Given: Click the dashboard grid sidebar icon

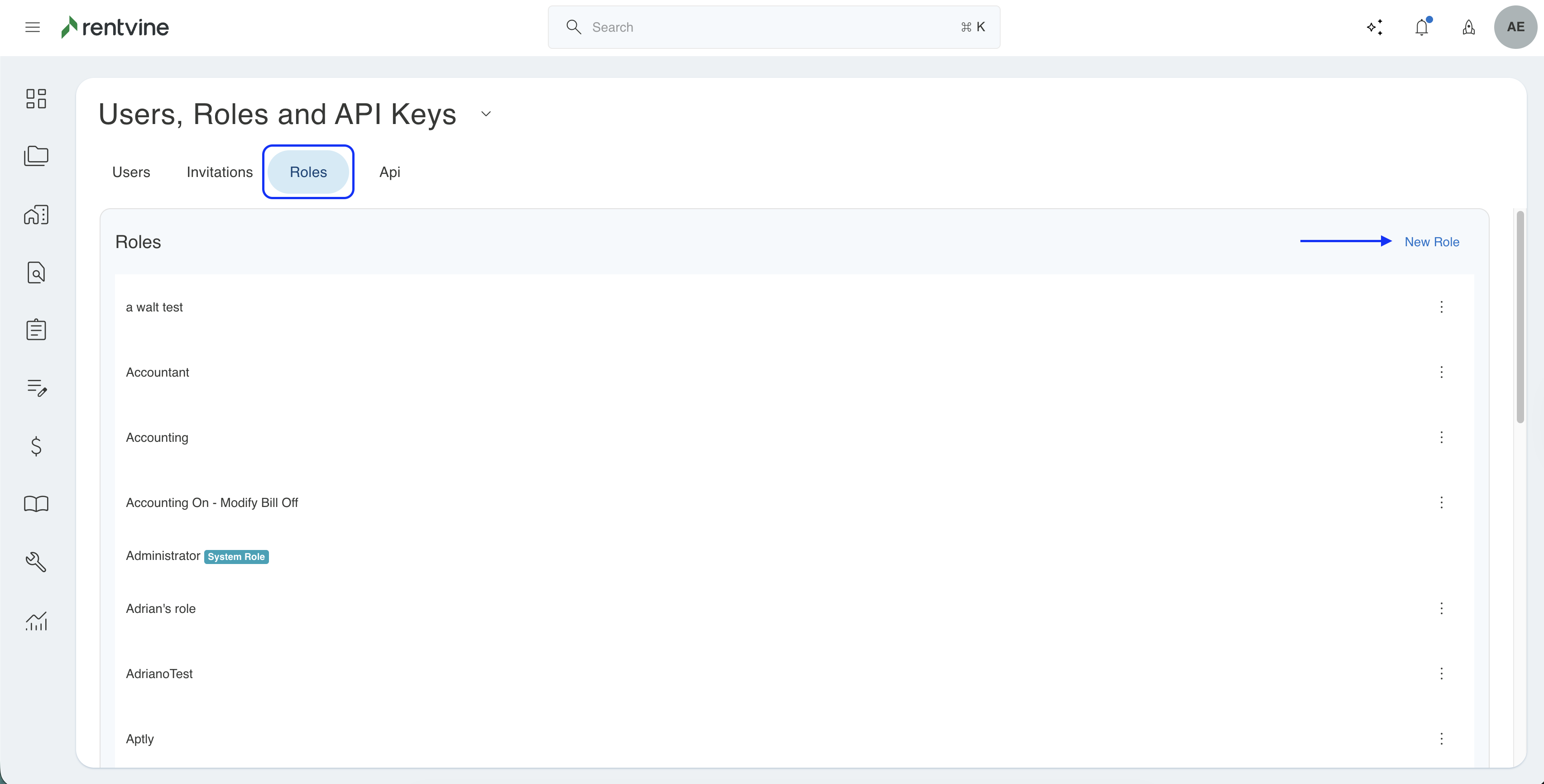Looking at the screenshot, I should click(36, 98).
